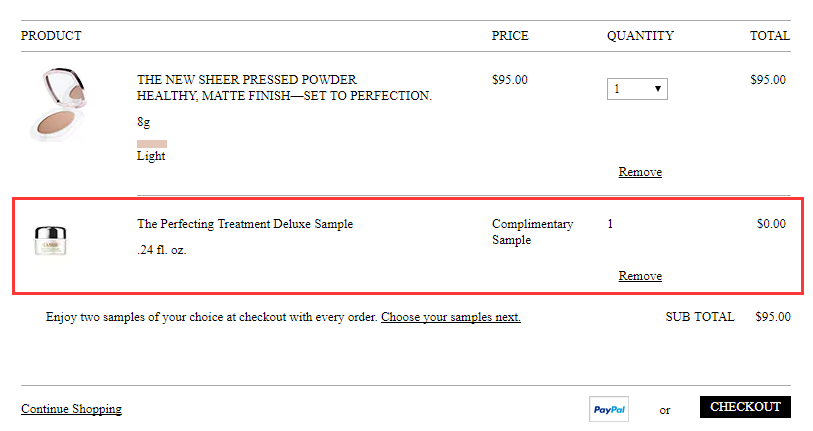Screen dimensions: 813x431
Task: Open the pressed powder compact thumbnail
Action: pyautogui.click(x=58, y=104)
